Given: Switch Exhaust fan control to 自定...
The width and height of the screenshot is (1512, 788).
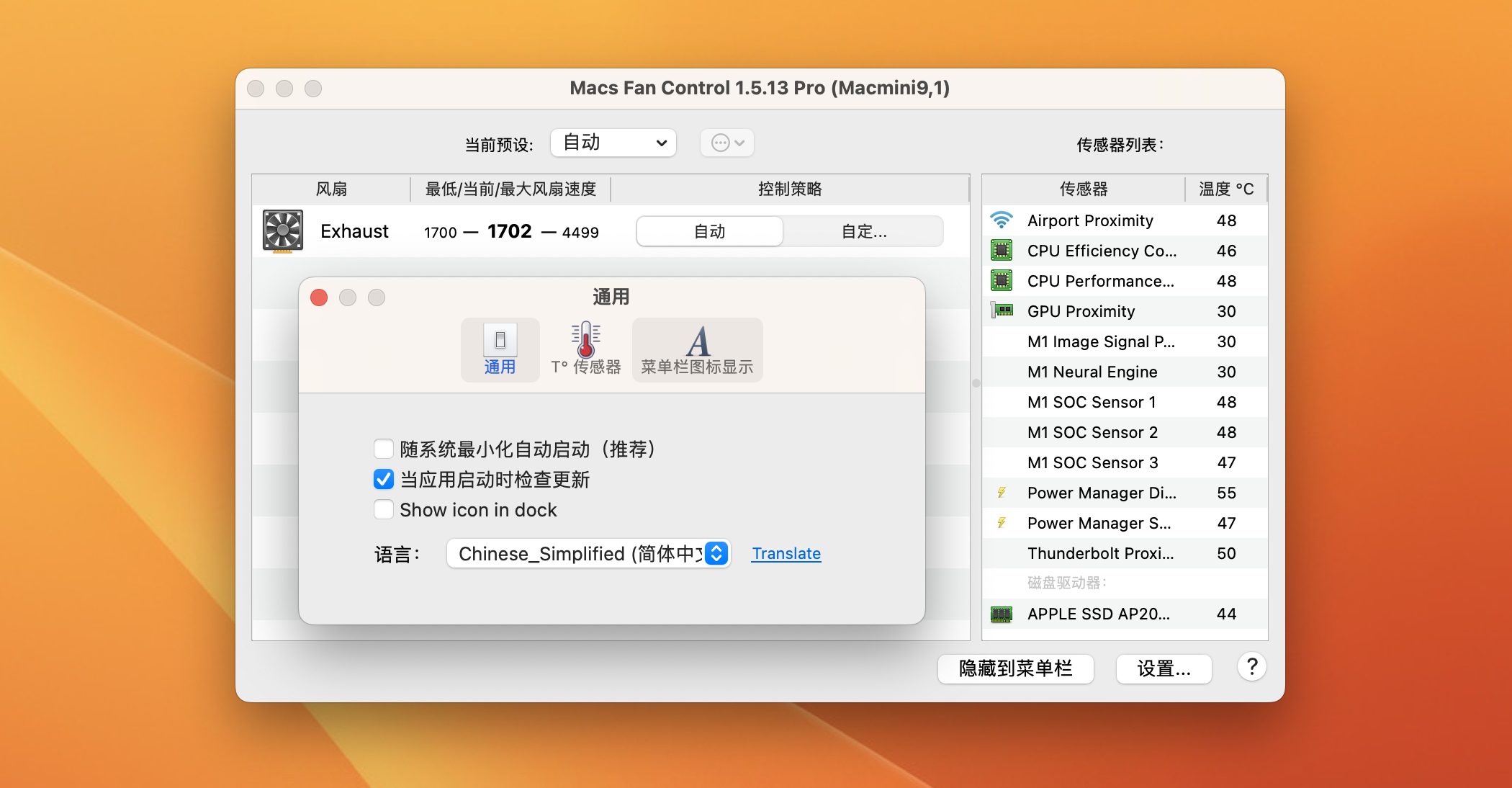Looking at the screenshot, I should [x=863, y=231].
